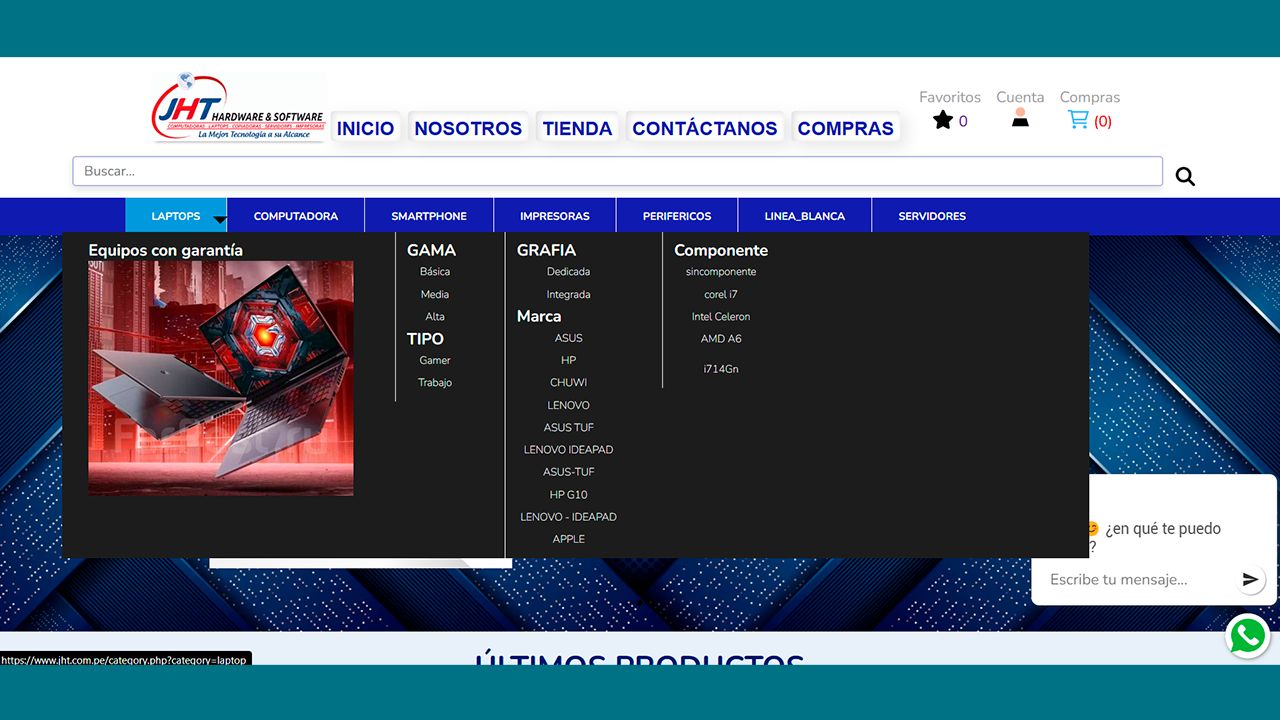Open NOSOTROS page
The width and height of the screenshot is (1280, 720).
(x=468, y=128)
